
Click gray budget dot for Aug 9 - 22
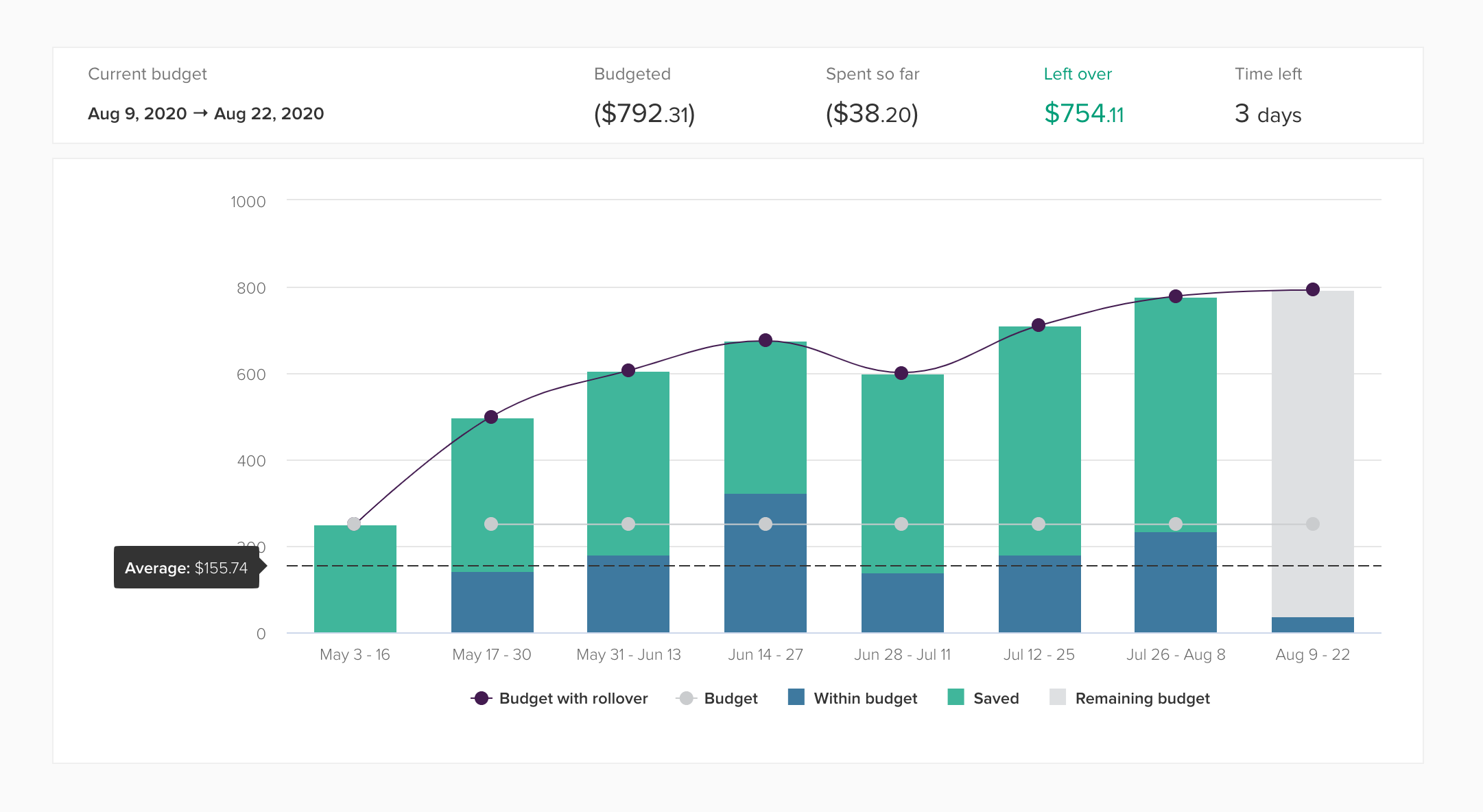(x=1313, y=524)
